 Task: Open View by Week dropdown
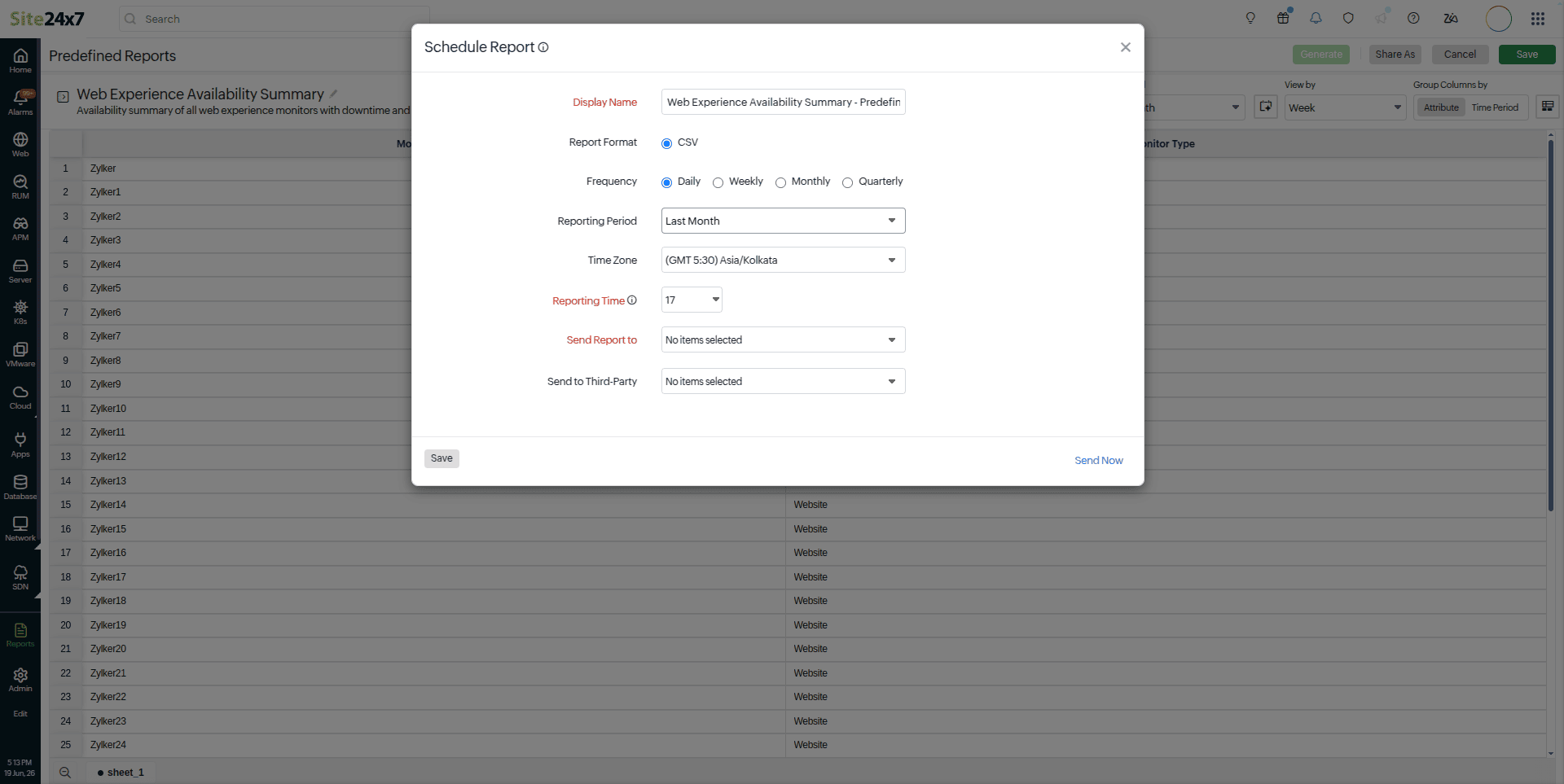pyautogui.click(x=1345, y=107)
